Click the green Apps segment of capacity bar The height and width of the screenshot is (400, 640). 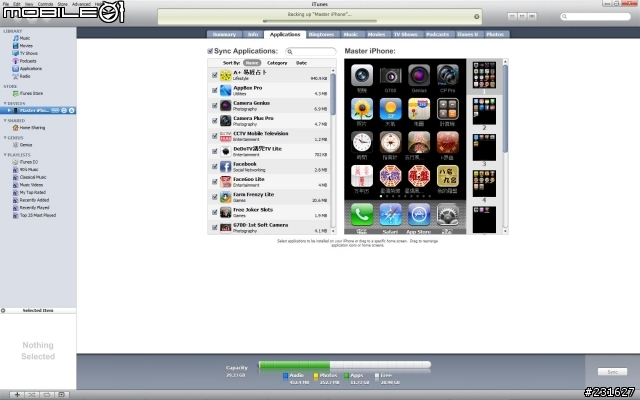point(294,364)
